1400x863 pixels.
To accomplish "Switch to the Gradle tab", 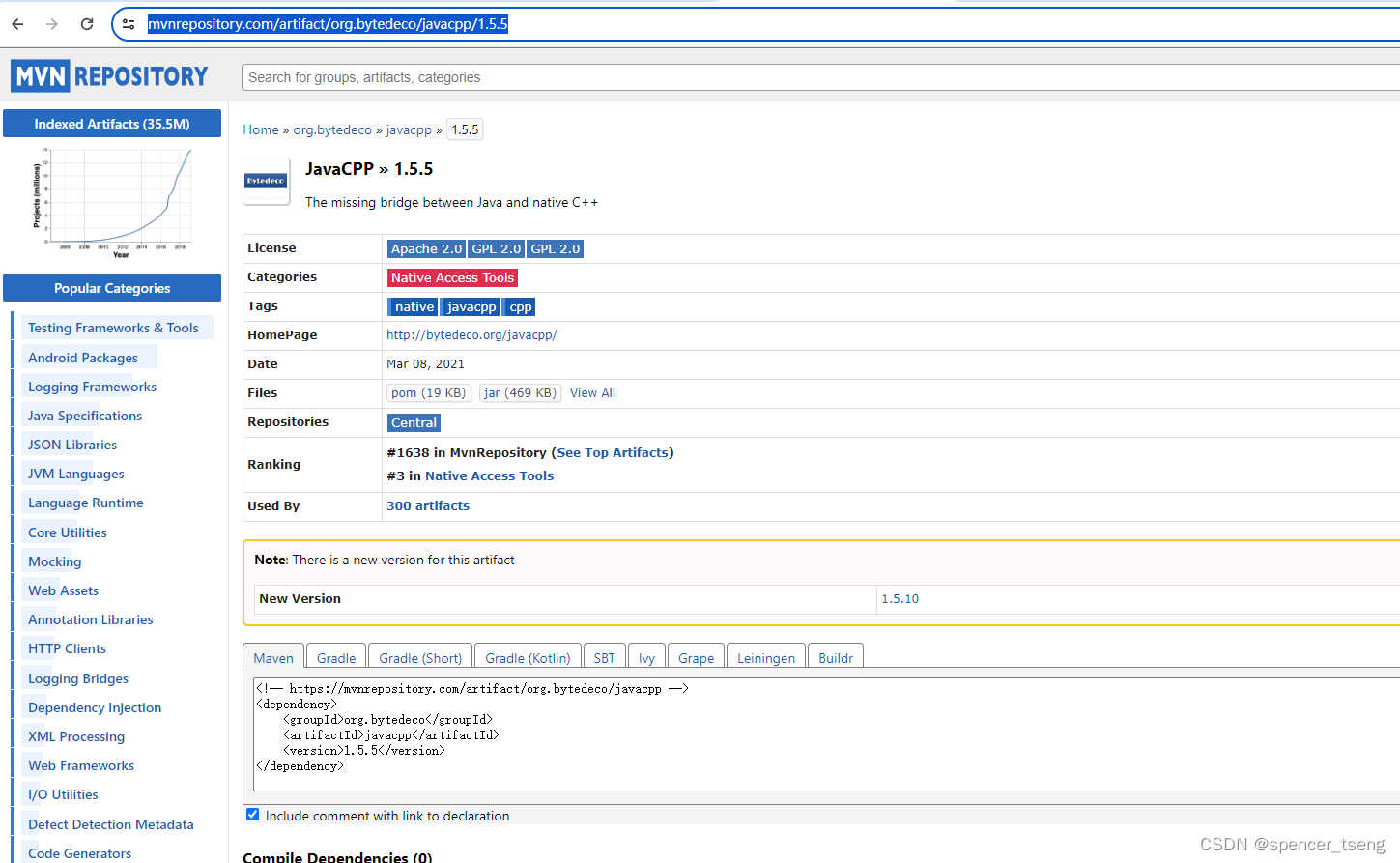I will tap(335, 657).
